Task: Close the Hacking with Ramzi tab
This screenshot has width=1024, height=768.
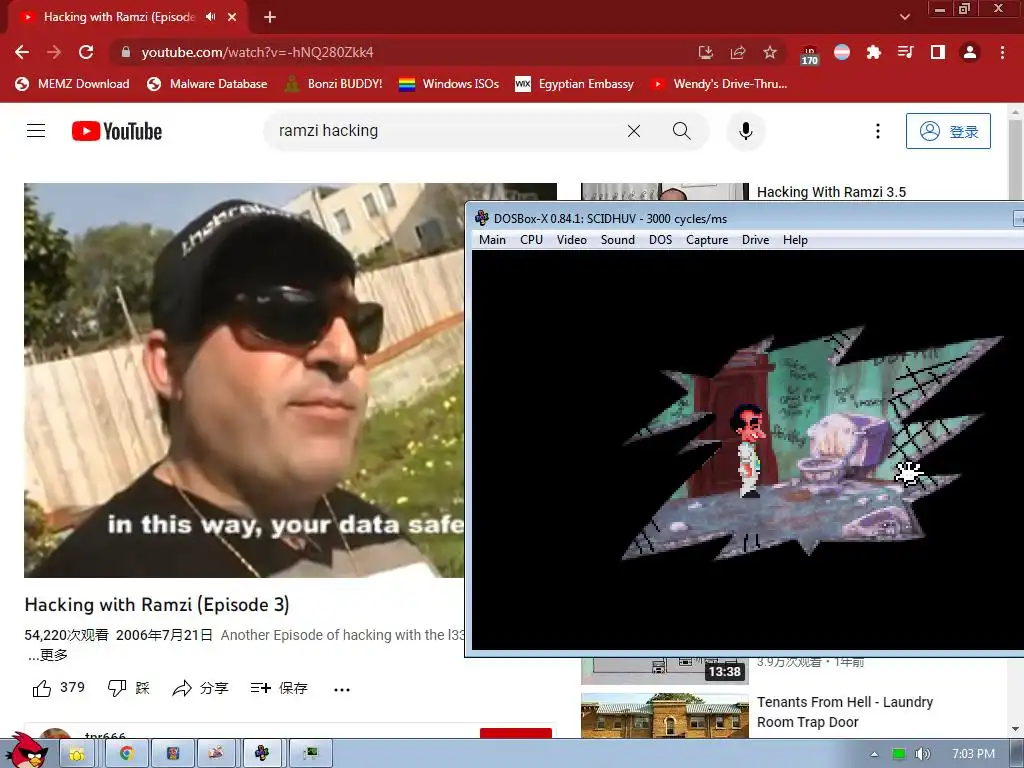Action: 232,18
